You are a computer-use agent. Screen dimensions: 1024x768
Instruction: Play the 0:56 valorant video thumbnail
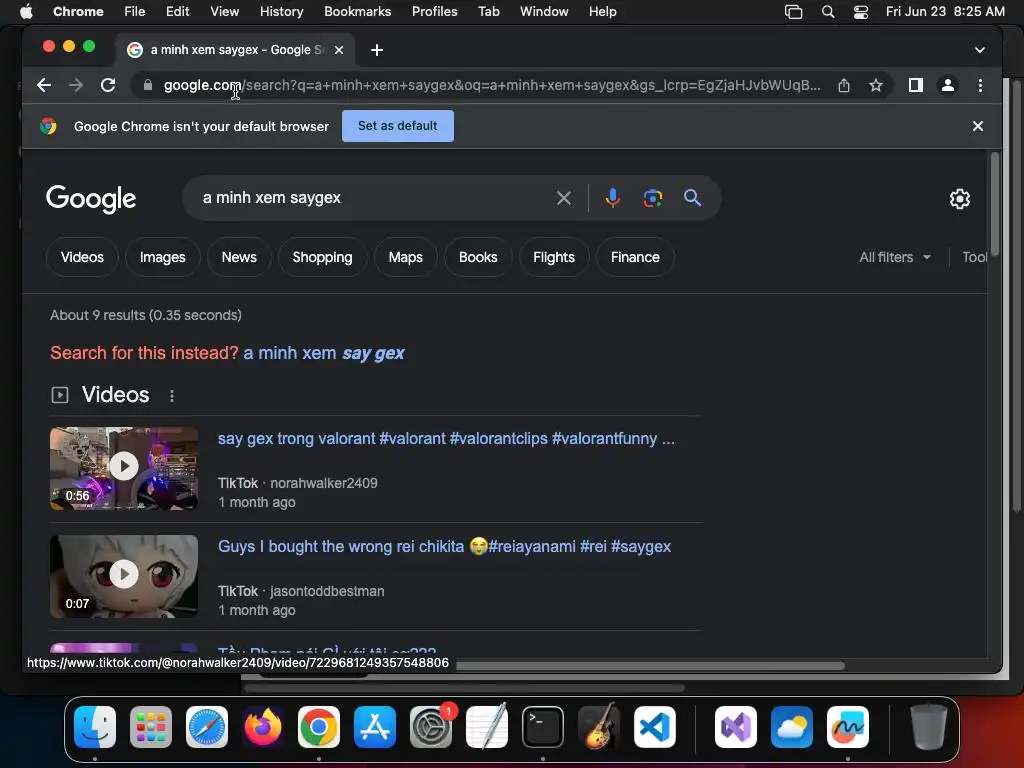(x=124, y=468)
